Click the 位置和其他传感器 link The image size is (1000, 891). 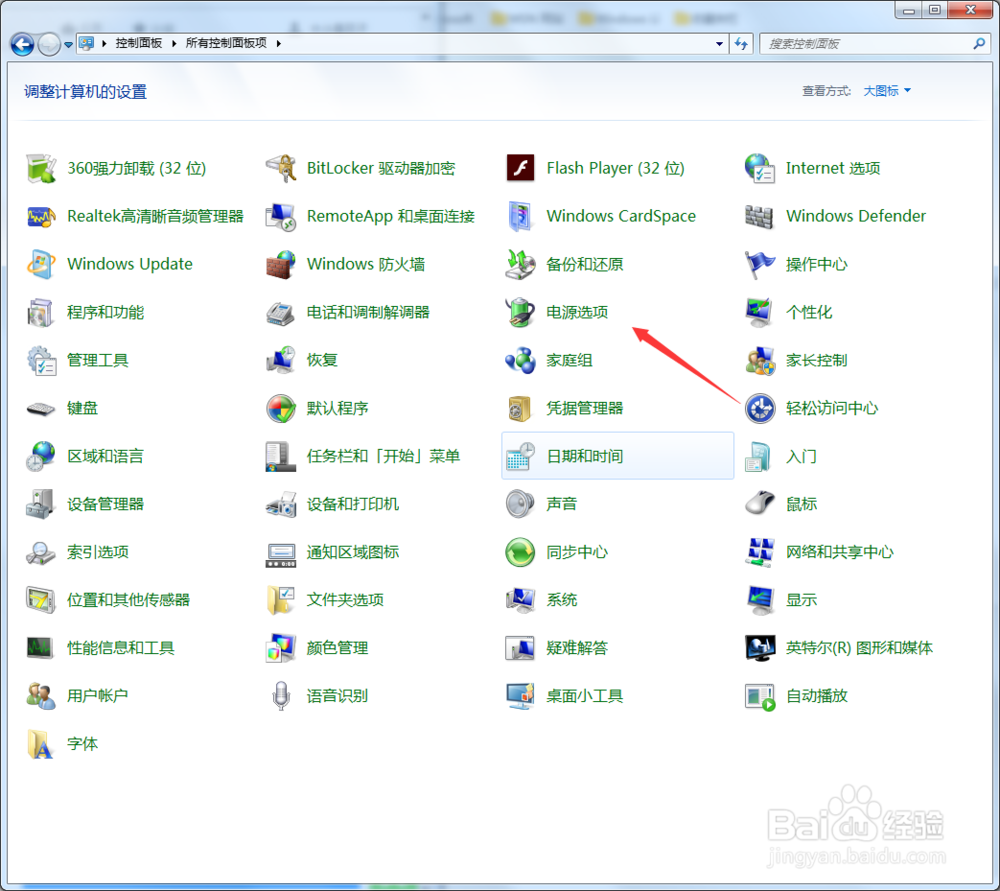coord(128,600)
